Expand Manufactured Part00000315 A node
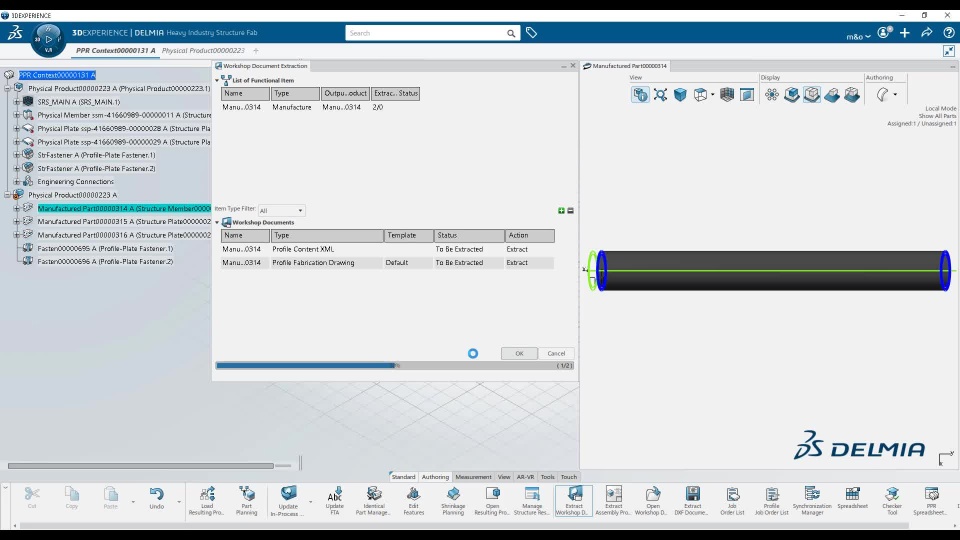The width and height of the screenshot is (960, 540). 17,221
